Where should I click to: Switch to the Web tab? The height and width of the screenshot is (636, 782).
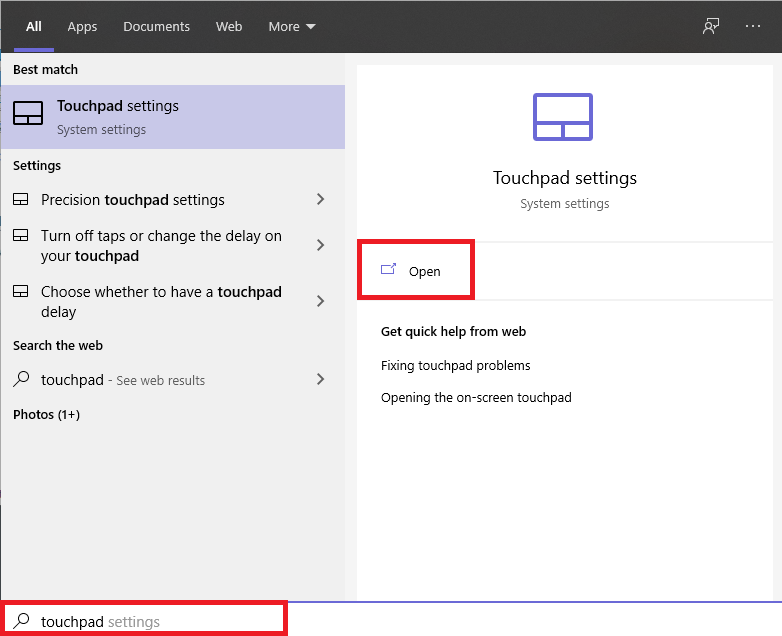click(229, 26)
